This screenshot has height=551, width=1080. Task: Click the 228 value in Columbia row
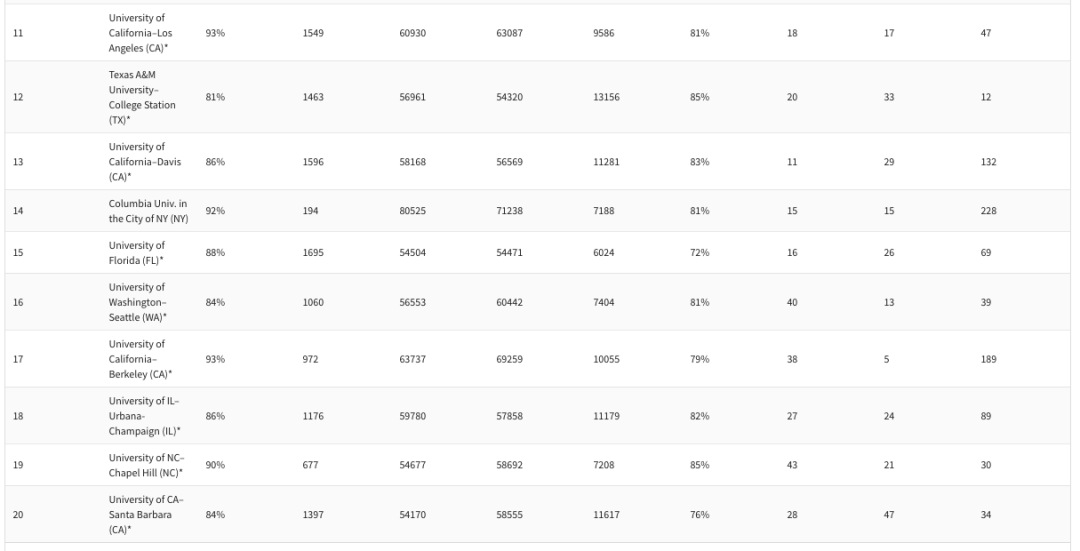(x=988, y=211)
